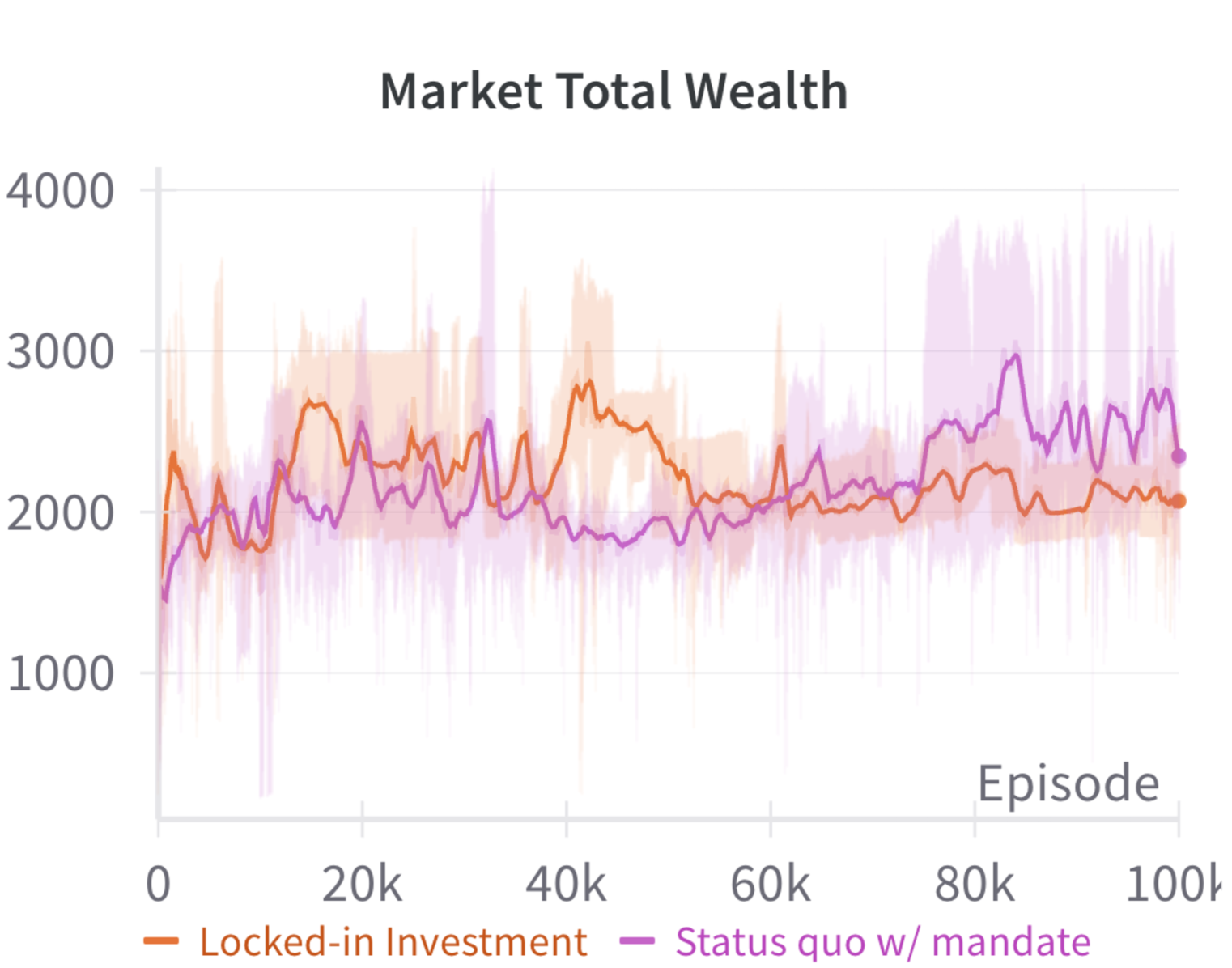Click the 1000 y-axis tick label
This screenshot has height=968, width=1232.
tap(60, 673)
